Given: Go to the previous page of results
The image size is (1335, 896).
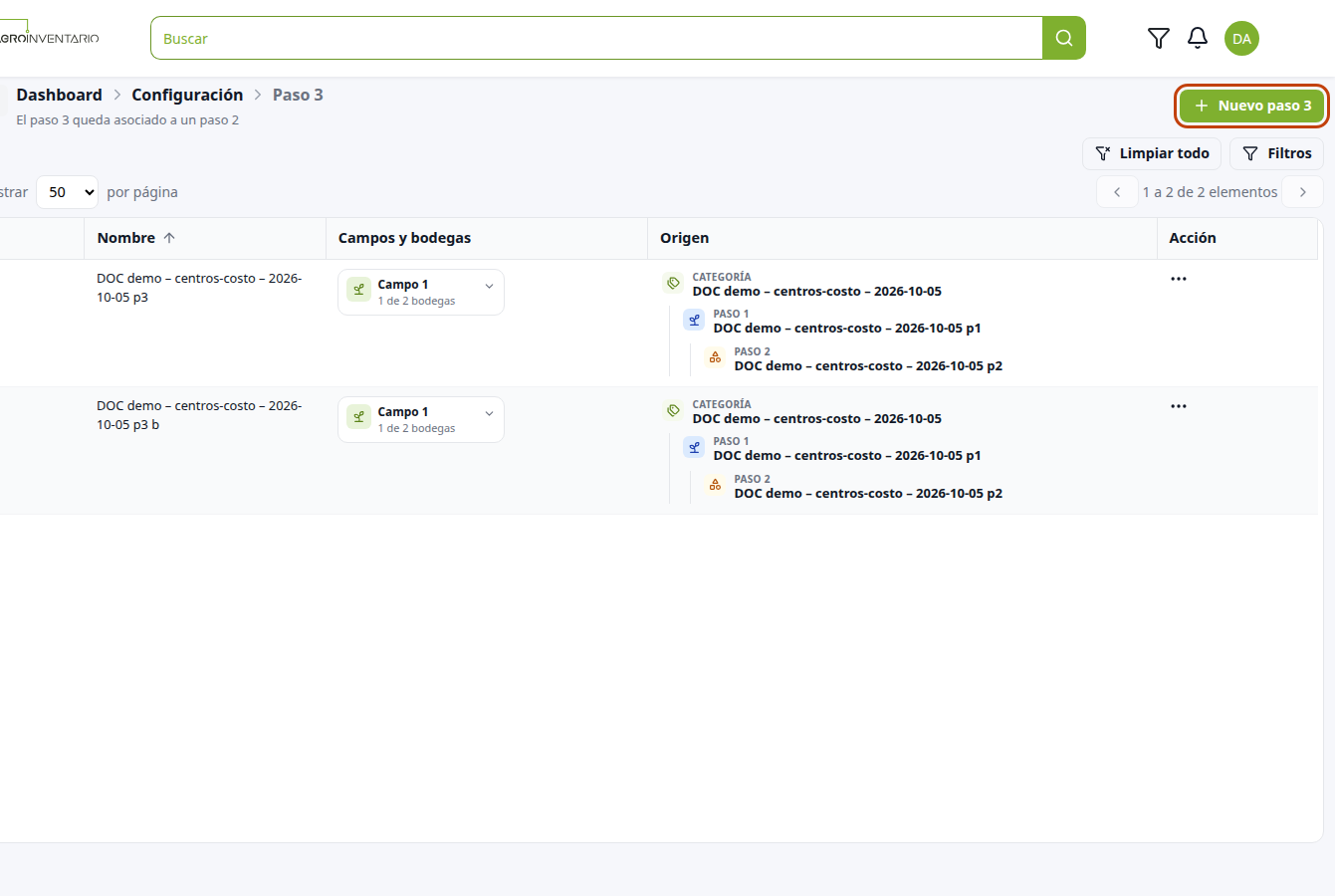Looking at the screenshot, I should (1117, 192).
